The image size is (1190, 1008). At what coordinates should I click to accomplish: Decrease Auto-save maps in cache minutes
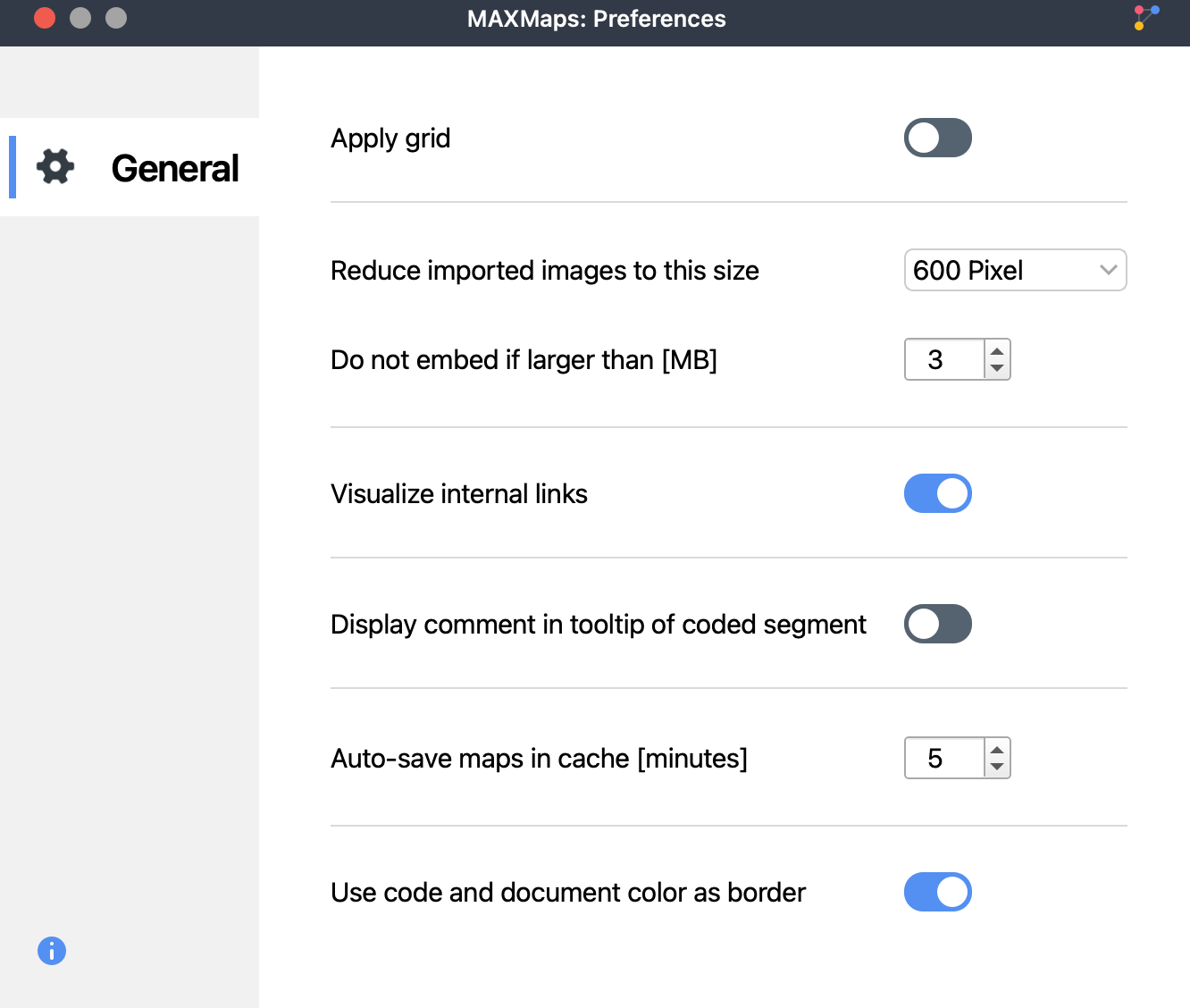click(997, 767)
